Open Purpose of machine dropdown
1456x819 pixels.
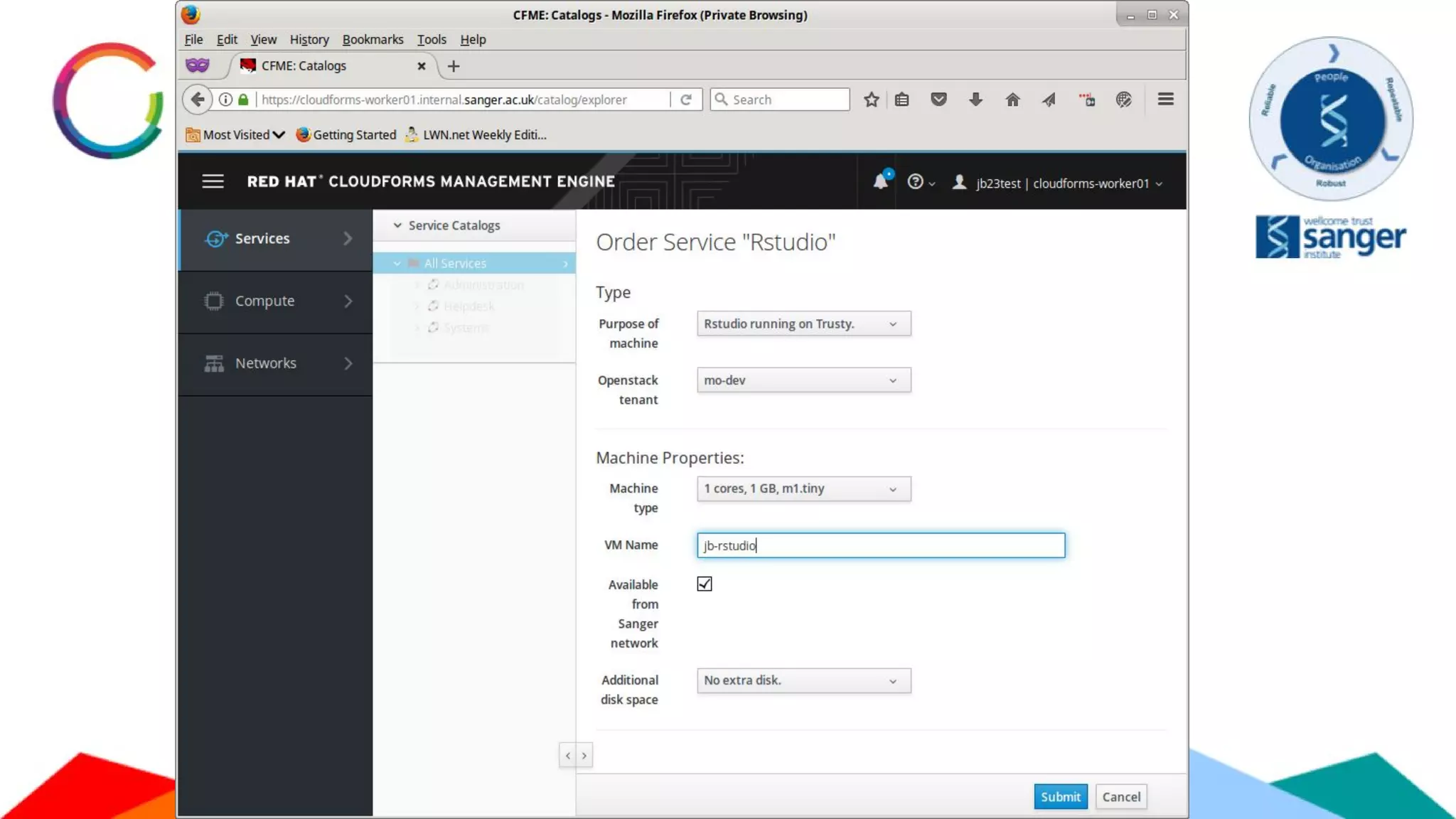coord(803,324)
